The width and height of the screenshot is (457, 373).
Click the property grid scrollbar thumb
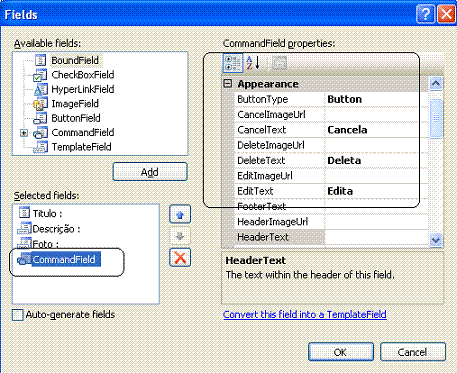[436, 118]
